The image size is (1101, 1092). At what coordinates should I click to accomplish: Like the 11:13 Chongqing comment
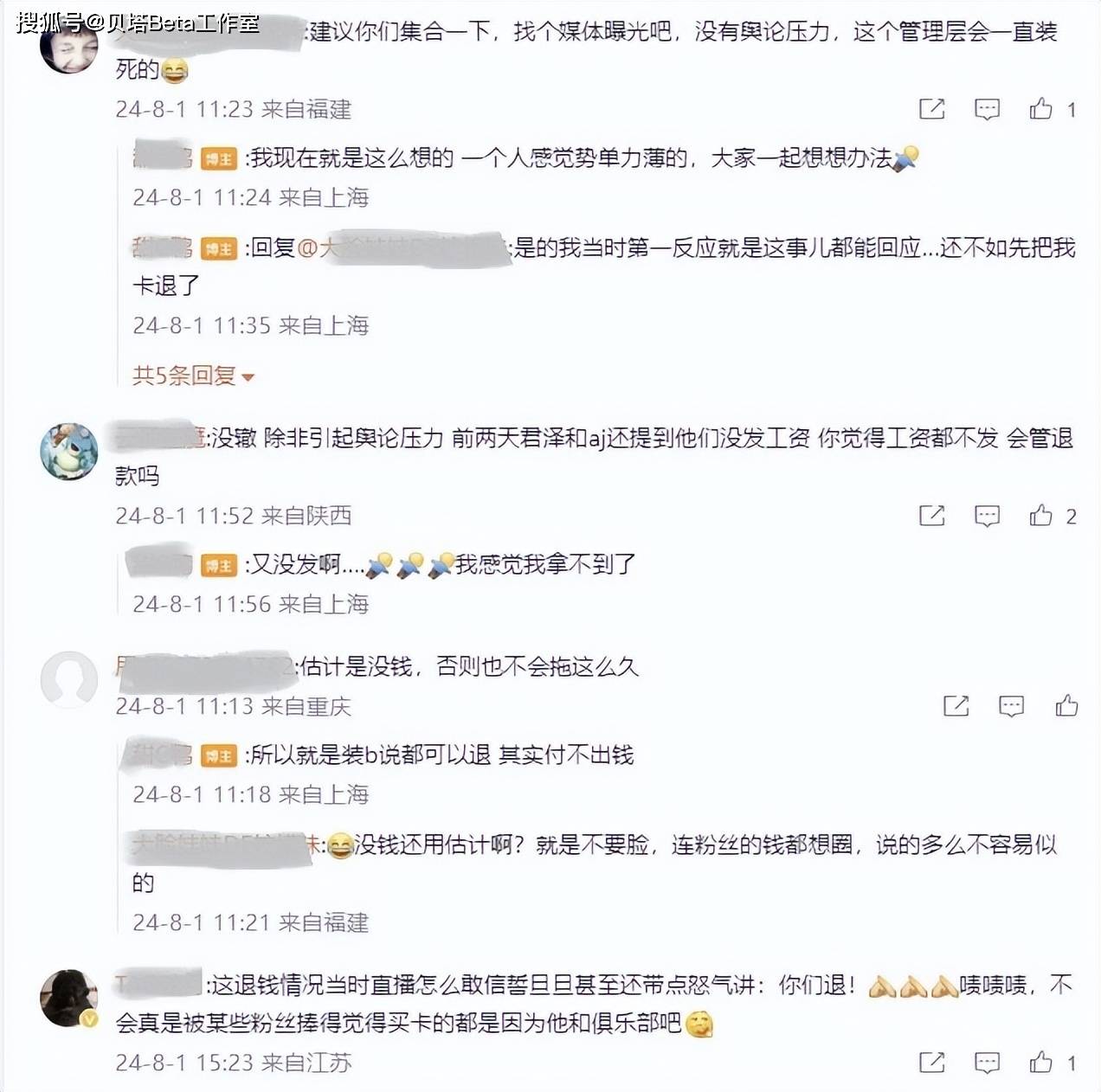click(x=1066, y=705)
